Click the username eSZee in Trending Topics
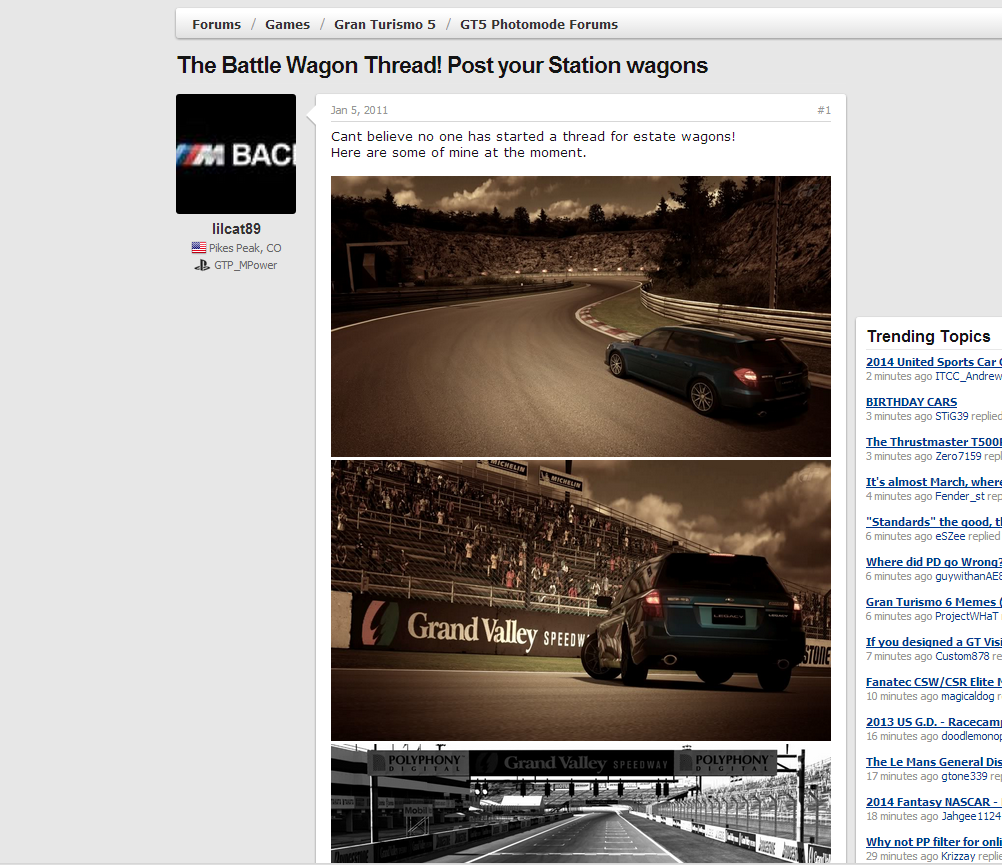The image size is (1002, 865). (950, 536)
